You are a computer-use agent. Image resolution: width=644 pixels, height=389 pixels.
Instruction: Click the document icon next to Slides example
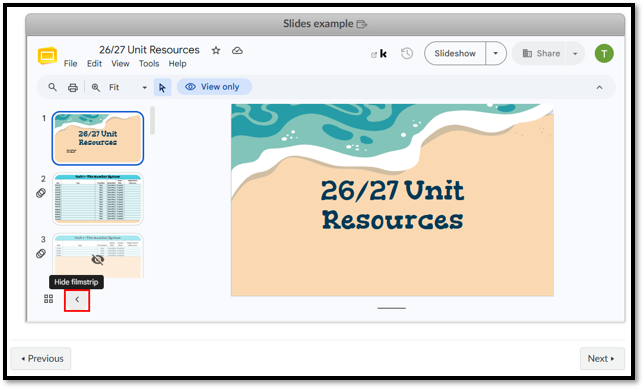coord(361,24)
